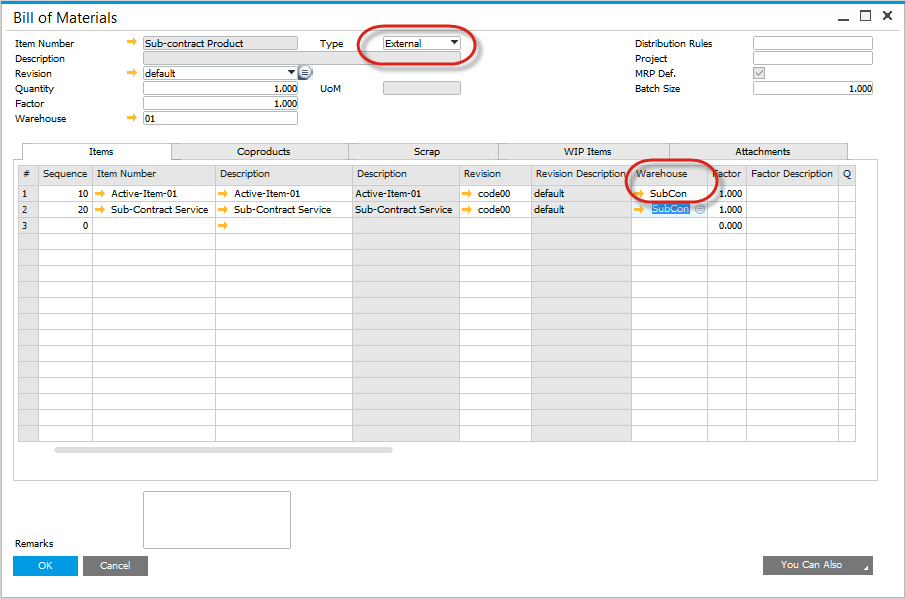Screen dimensions: 906x599
Task: Go to the WIP Items tab
Action: point(587,152)
